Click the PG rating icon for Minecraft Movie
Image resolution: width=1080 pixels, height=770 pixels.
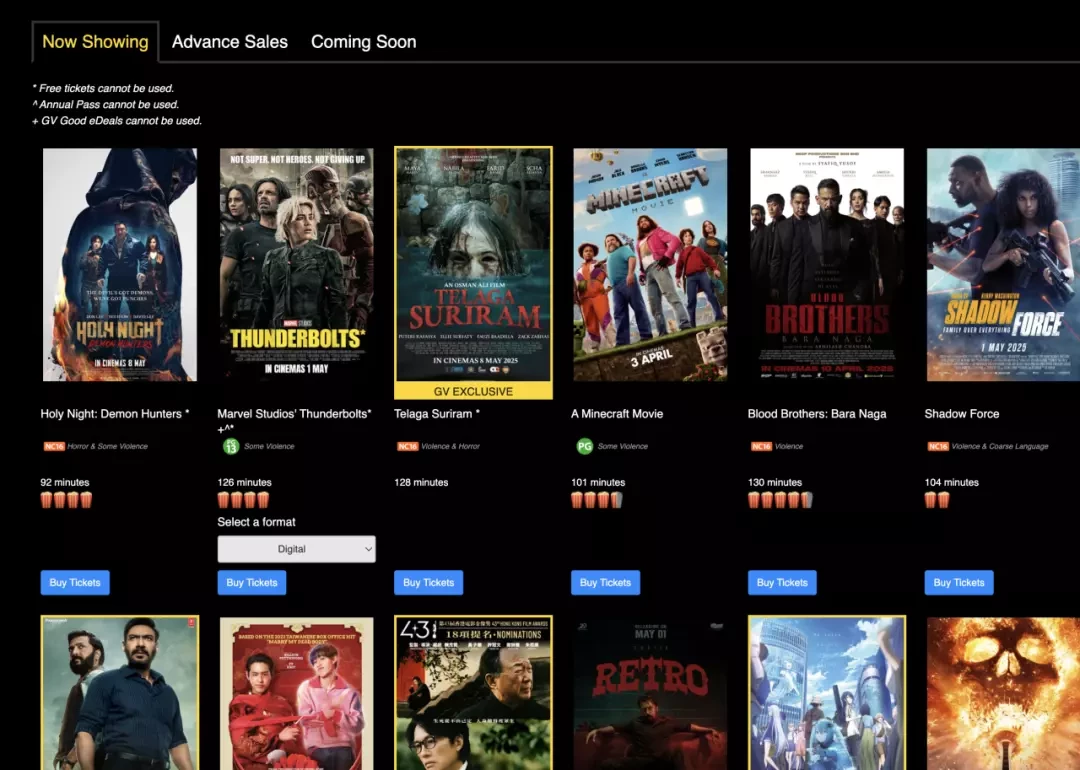(584, 446)
